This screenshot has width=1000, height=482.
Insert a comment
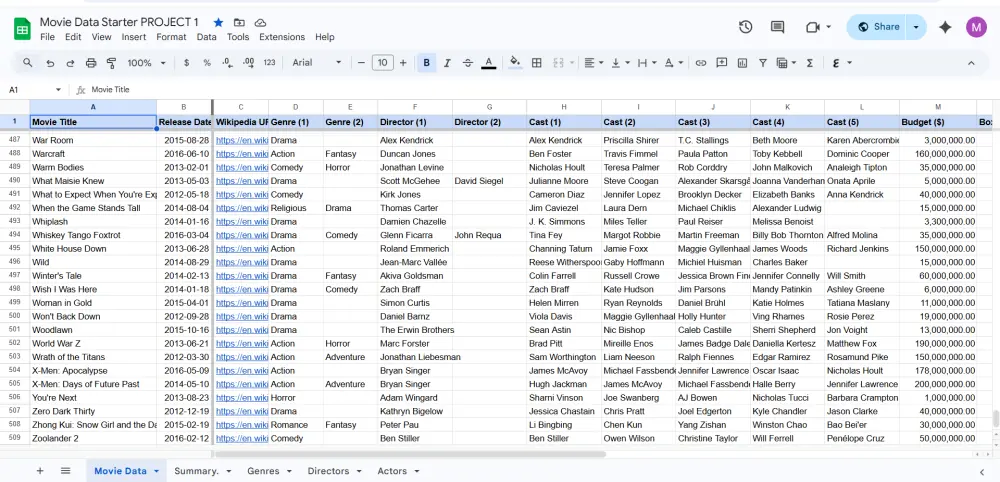point(721,63)
